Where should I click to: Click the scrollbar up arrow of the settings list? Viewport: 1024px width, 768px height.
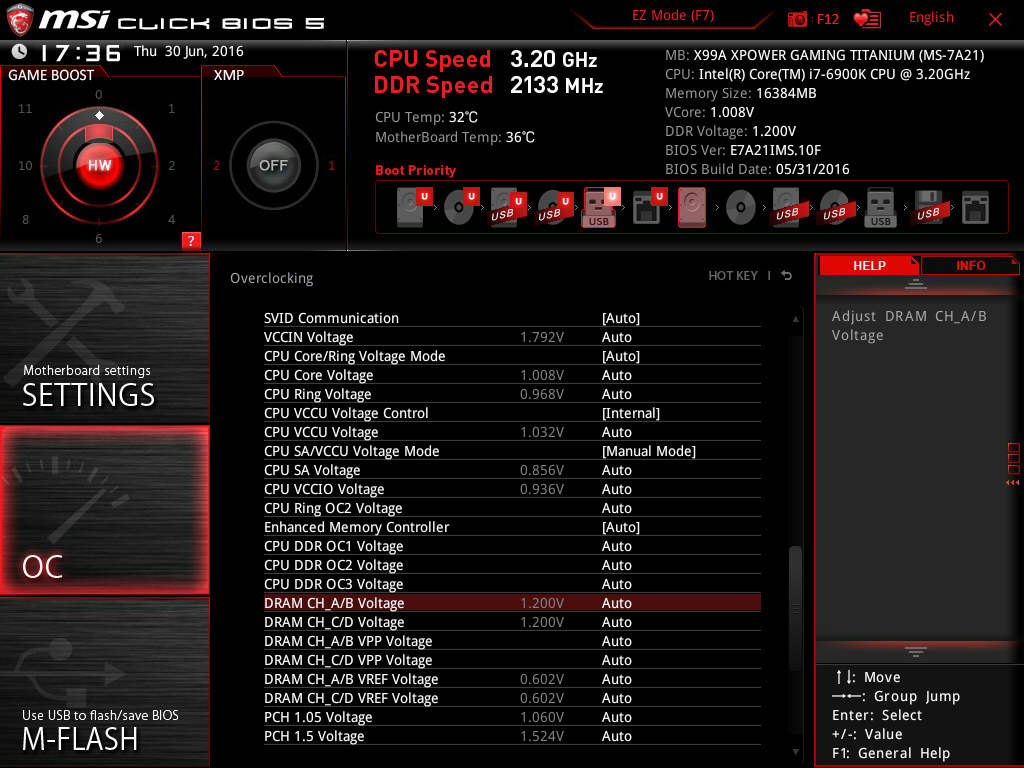tap(795, 319)
